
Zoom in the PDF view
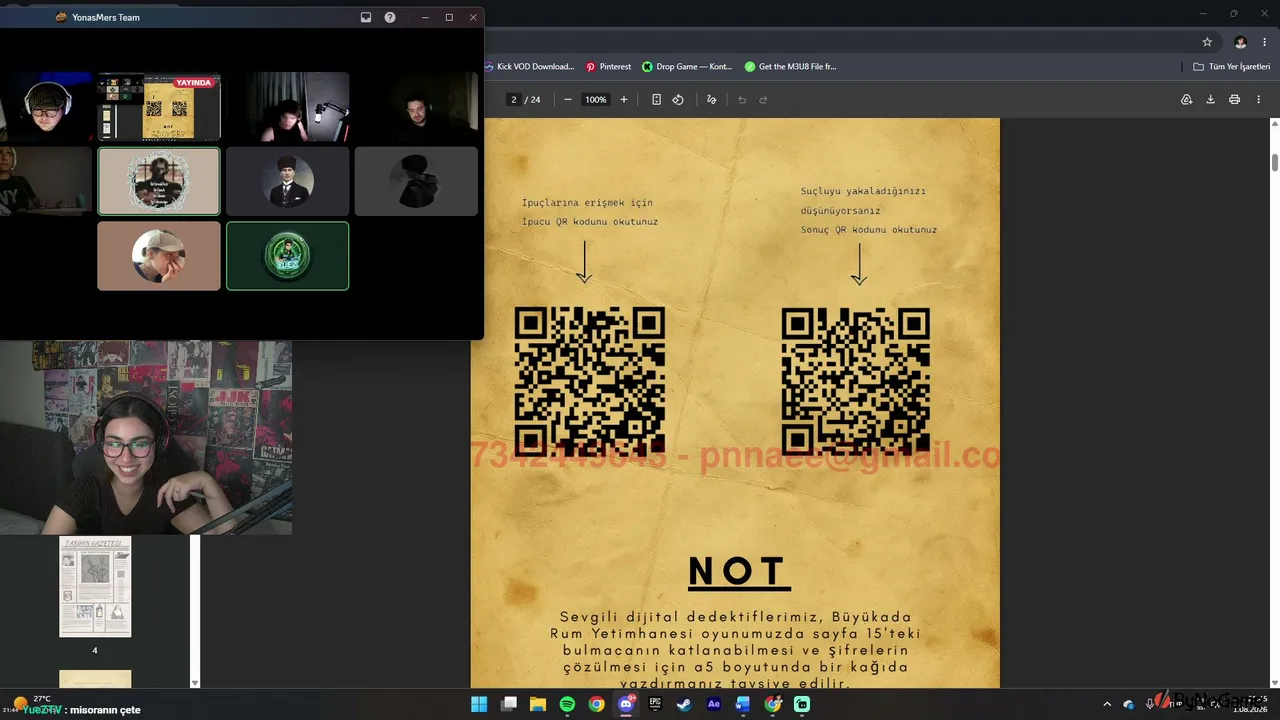point(624,100)
